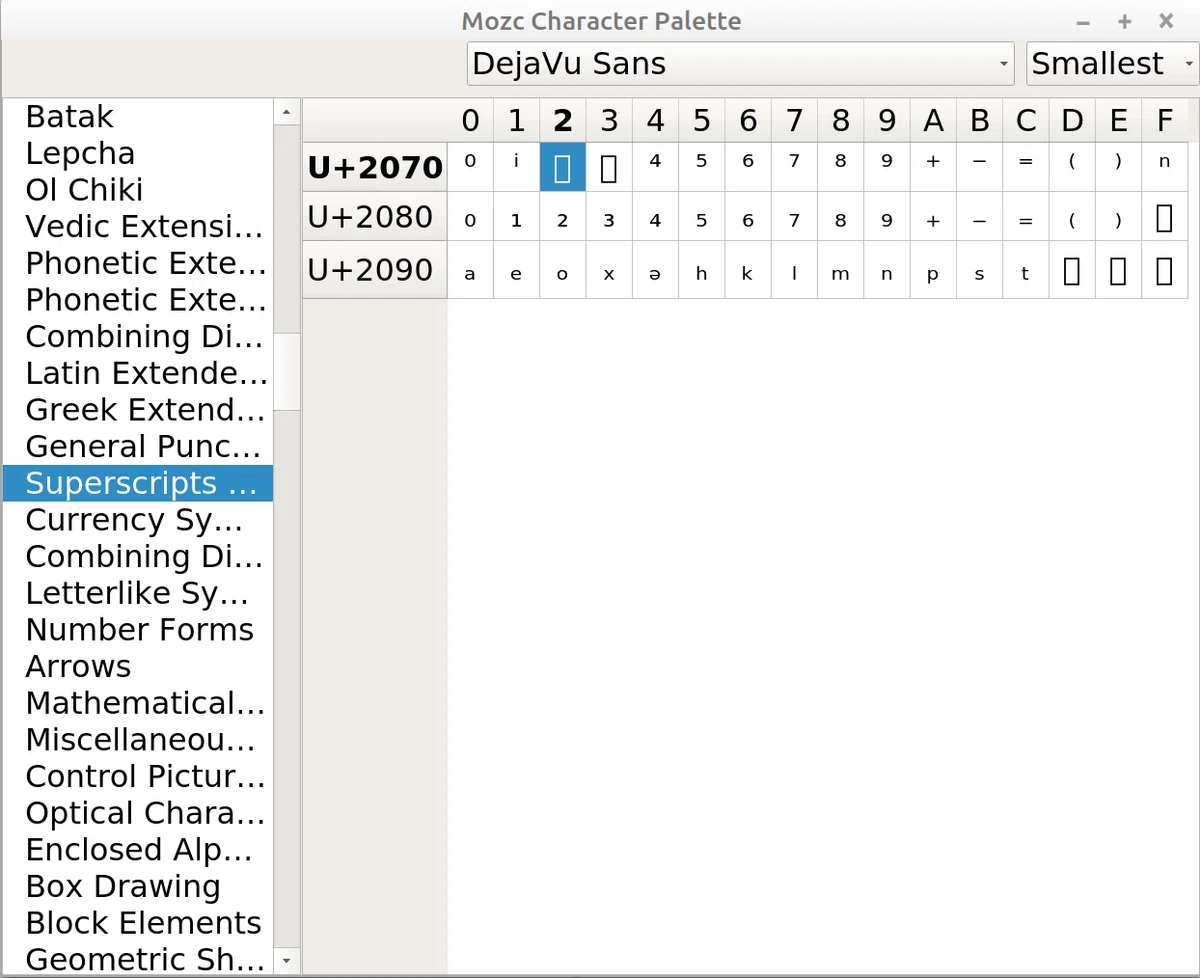Select Enclosed Alphanumerics block entry
This screenshot has width=1200, height=978.
pyautogui.click(x=138, y=850)
